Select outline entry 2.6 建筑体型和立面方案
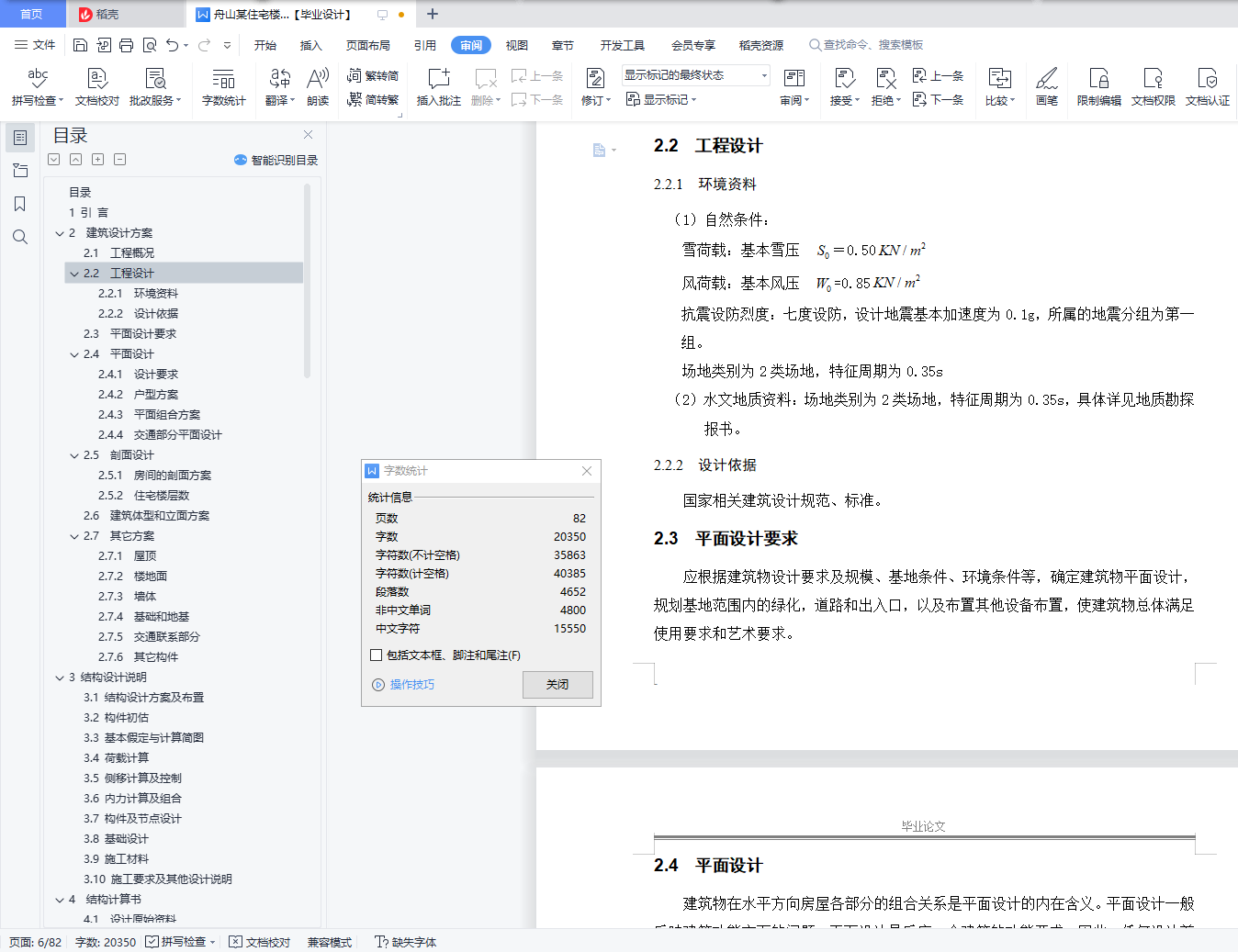Image resolution: width=1238 pixels, height=952 pixels. tap(147, 516)
